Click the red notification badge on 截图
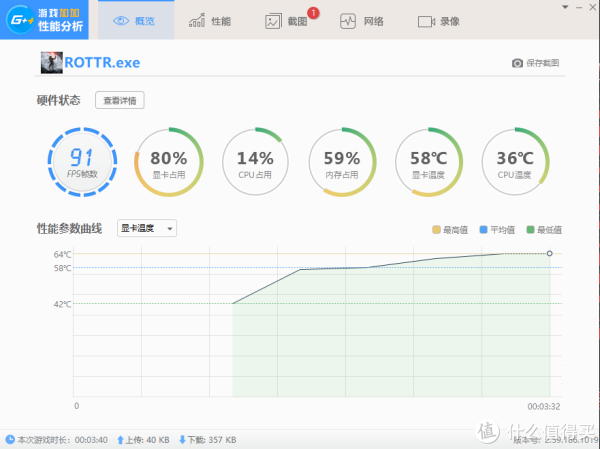 click(313, 13)
